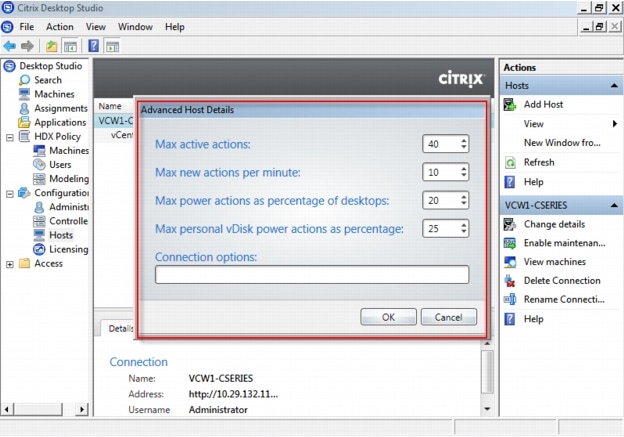Click the blue Help toolbar icon

coord(94,46)
